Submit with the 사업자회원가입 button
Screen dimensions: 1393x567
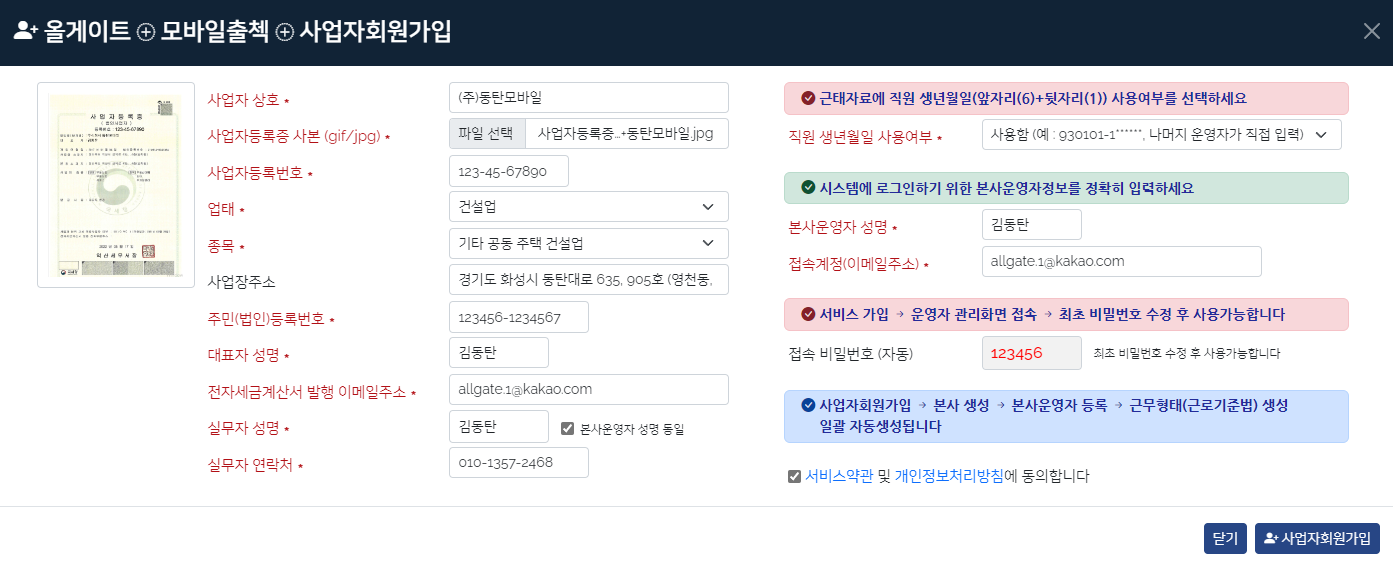pyautogui.click(x=1317, y=538)
